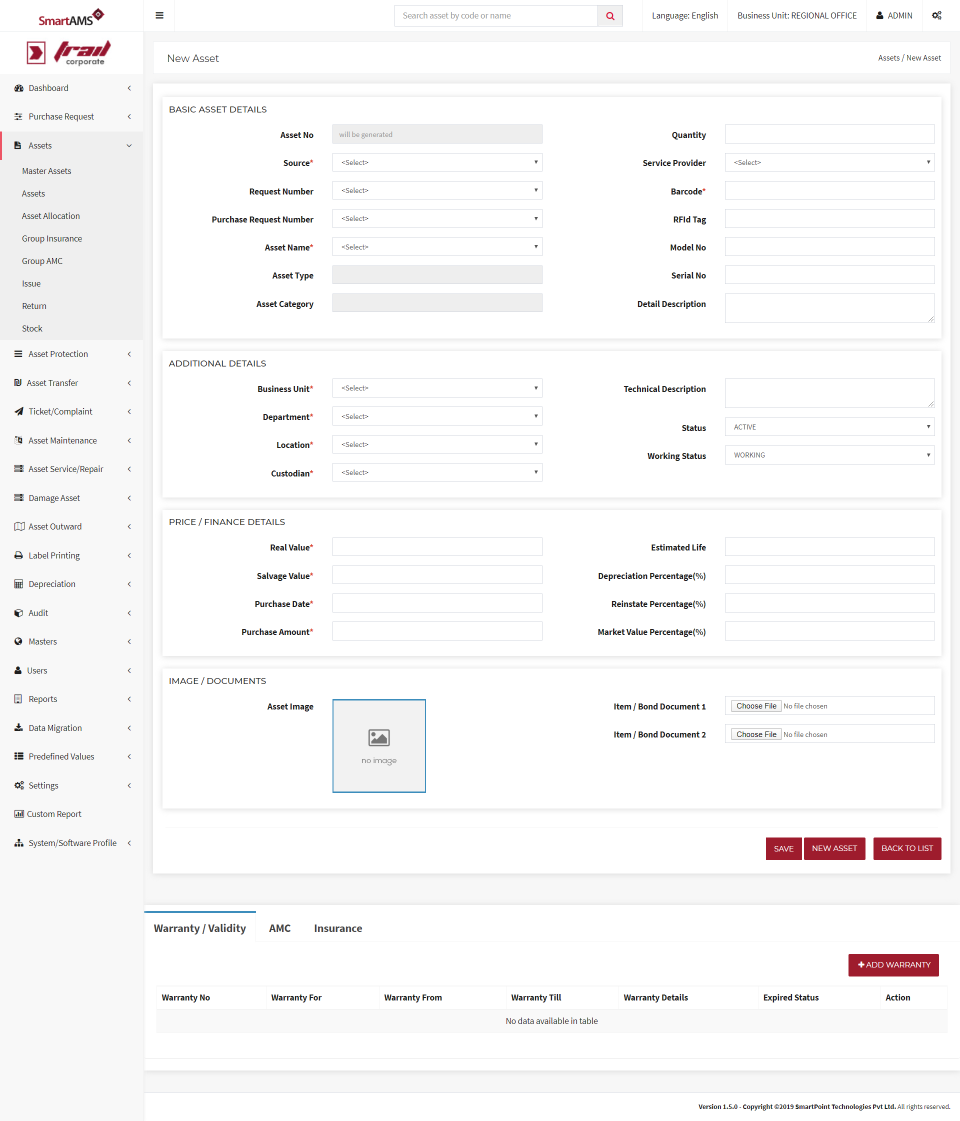Click the Depreciation sidebar icon
Screen dimensions: 960x1121
[x=17, y=583]
